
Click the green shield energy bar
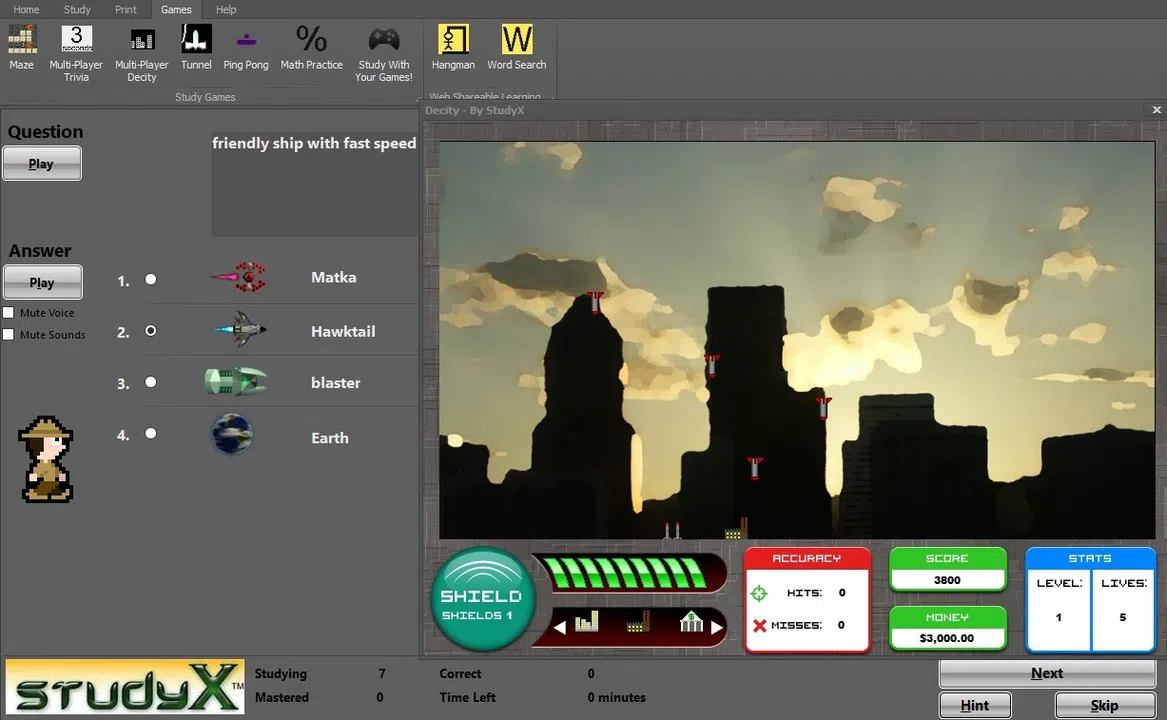(x=630, y=572)
